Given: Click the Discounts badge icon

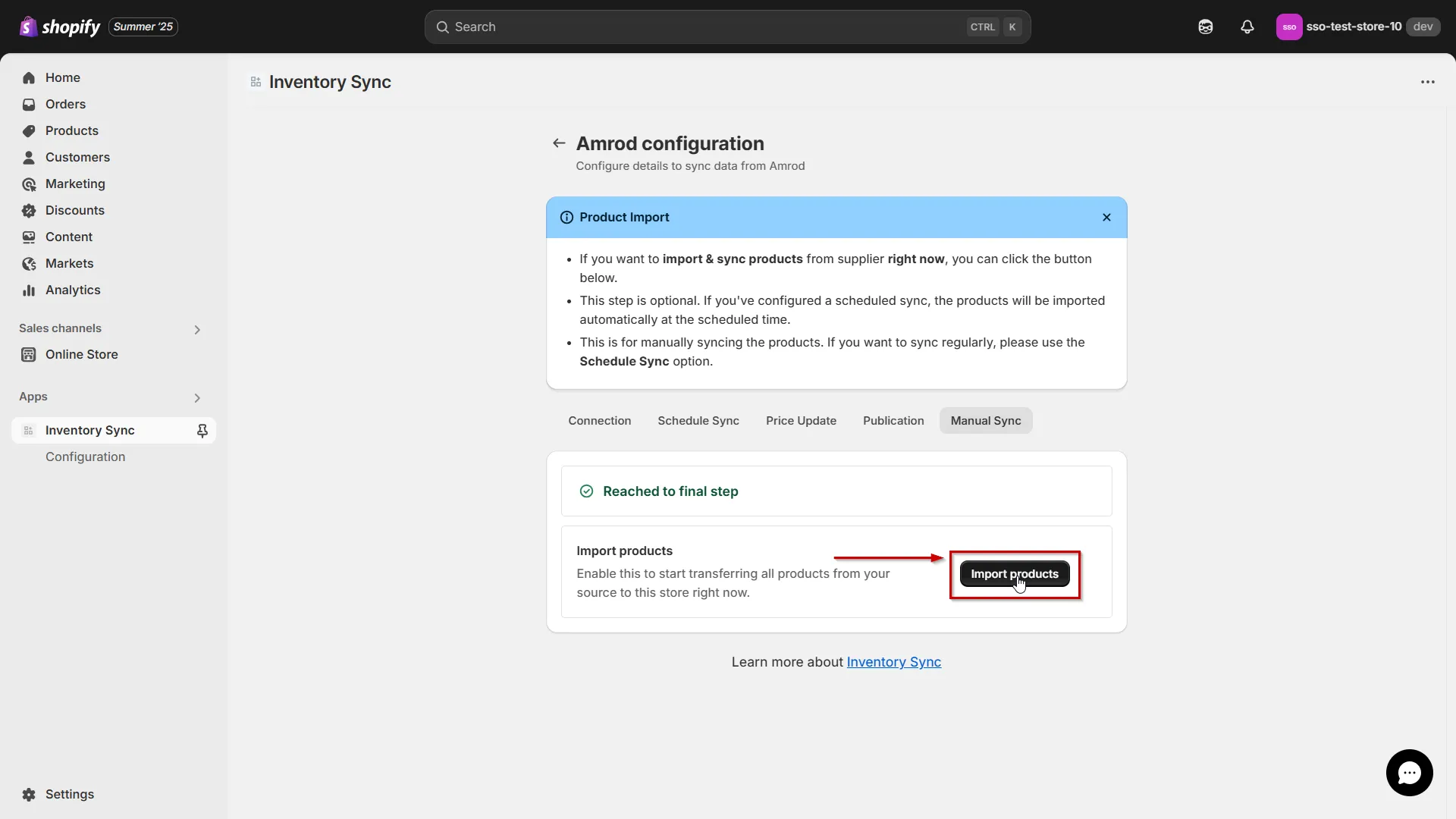Looking at the screenshot, I should [x=29, y=210].
